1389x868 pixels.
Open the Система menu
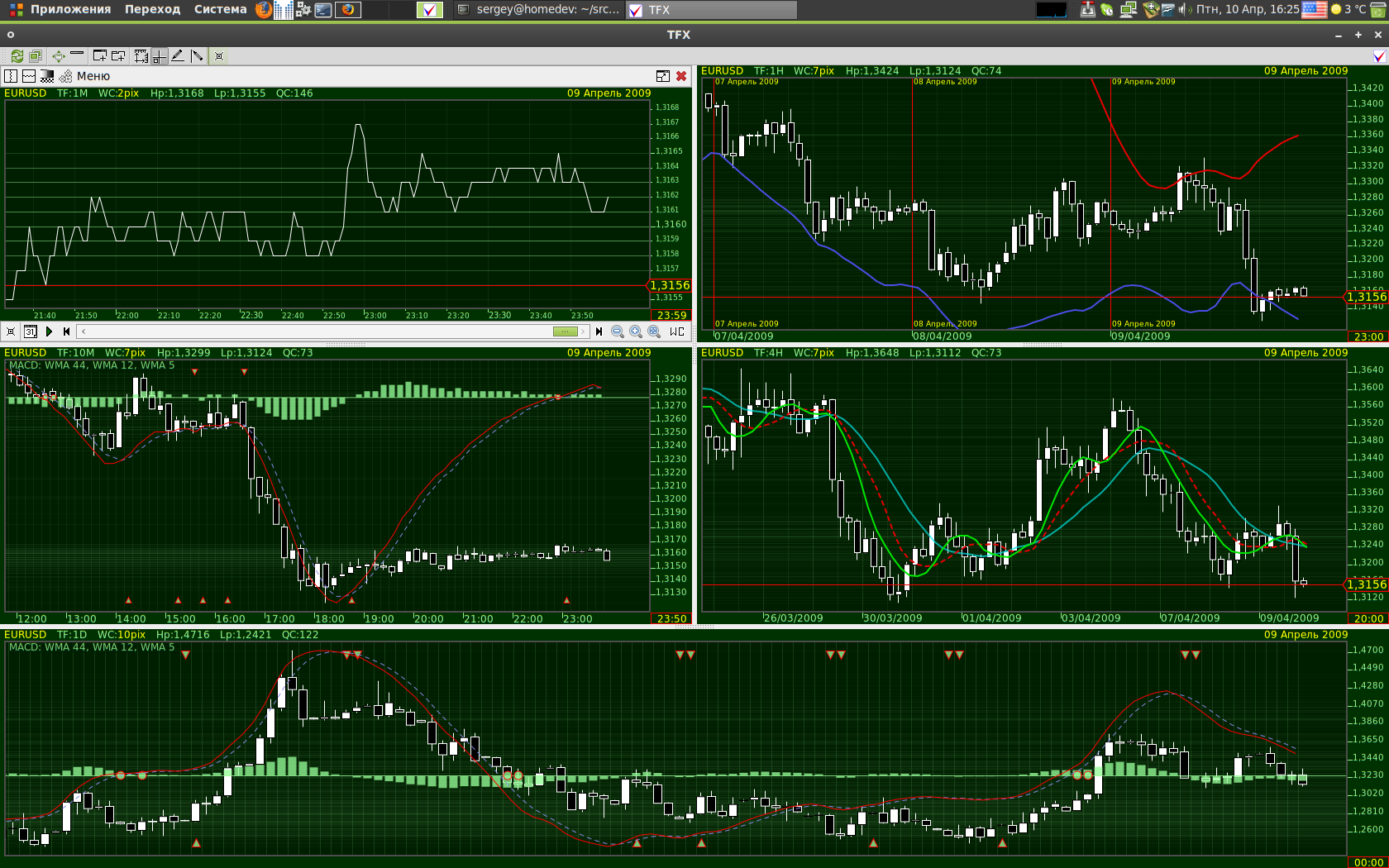click(x=220, y=9)
